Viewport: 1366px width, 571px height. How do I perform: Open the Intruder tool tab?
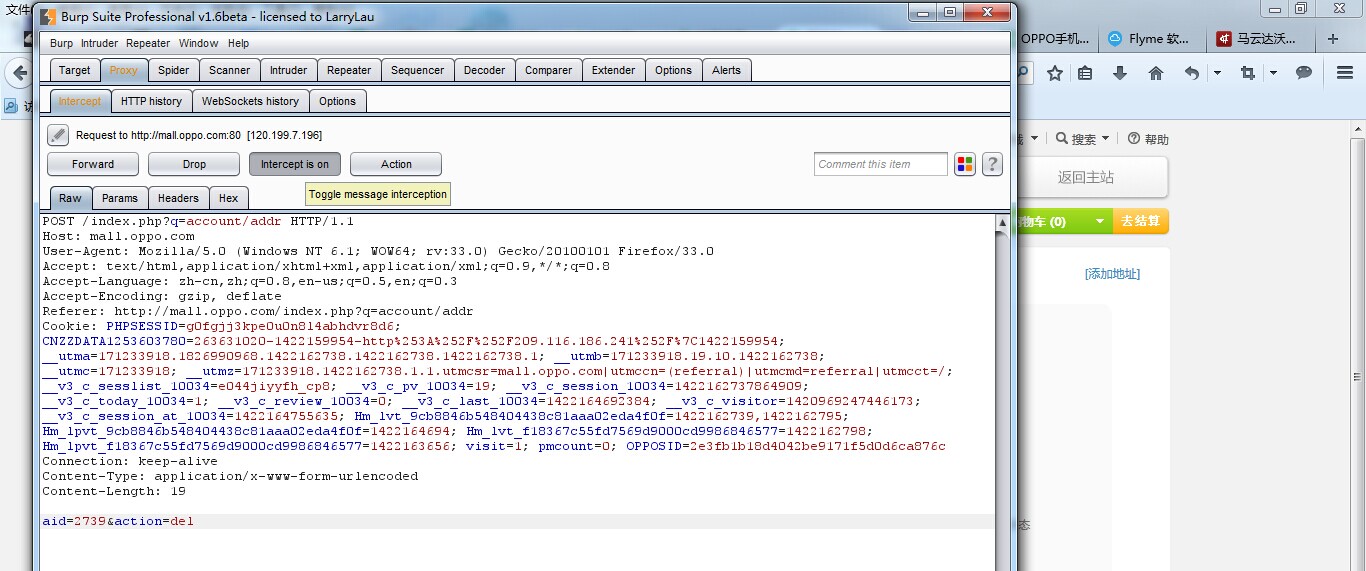[x=289, y=70]
